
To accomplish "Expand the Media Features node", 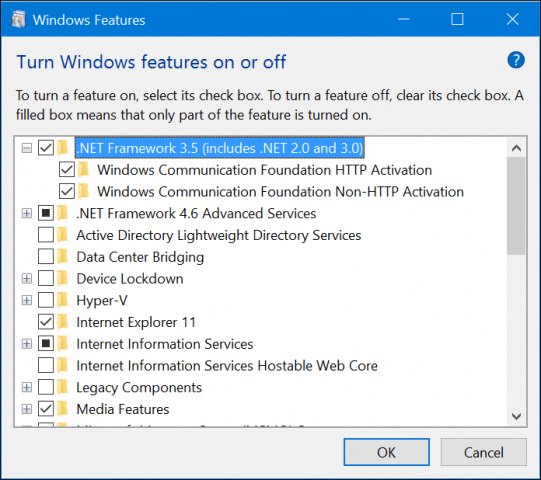I will tap(27, 409).
